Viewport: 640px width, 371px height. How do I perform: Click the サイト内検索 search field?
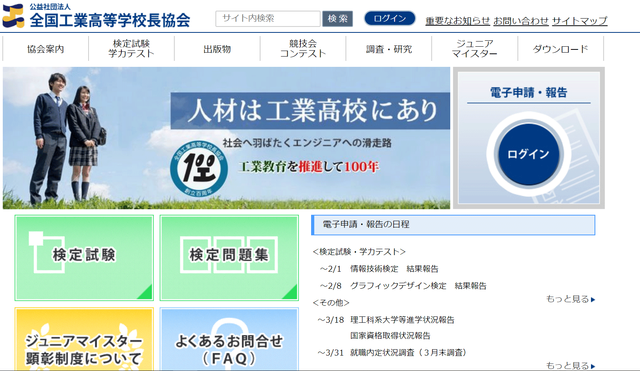[x=268, y=19]
